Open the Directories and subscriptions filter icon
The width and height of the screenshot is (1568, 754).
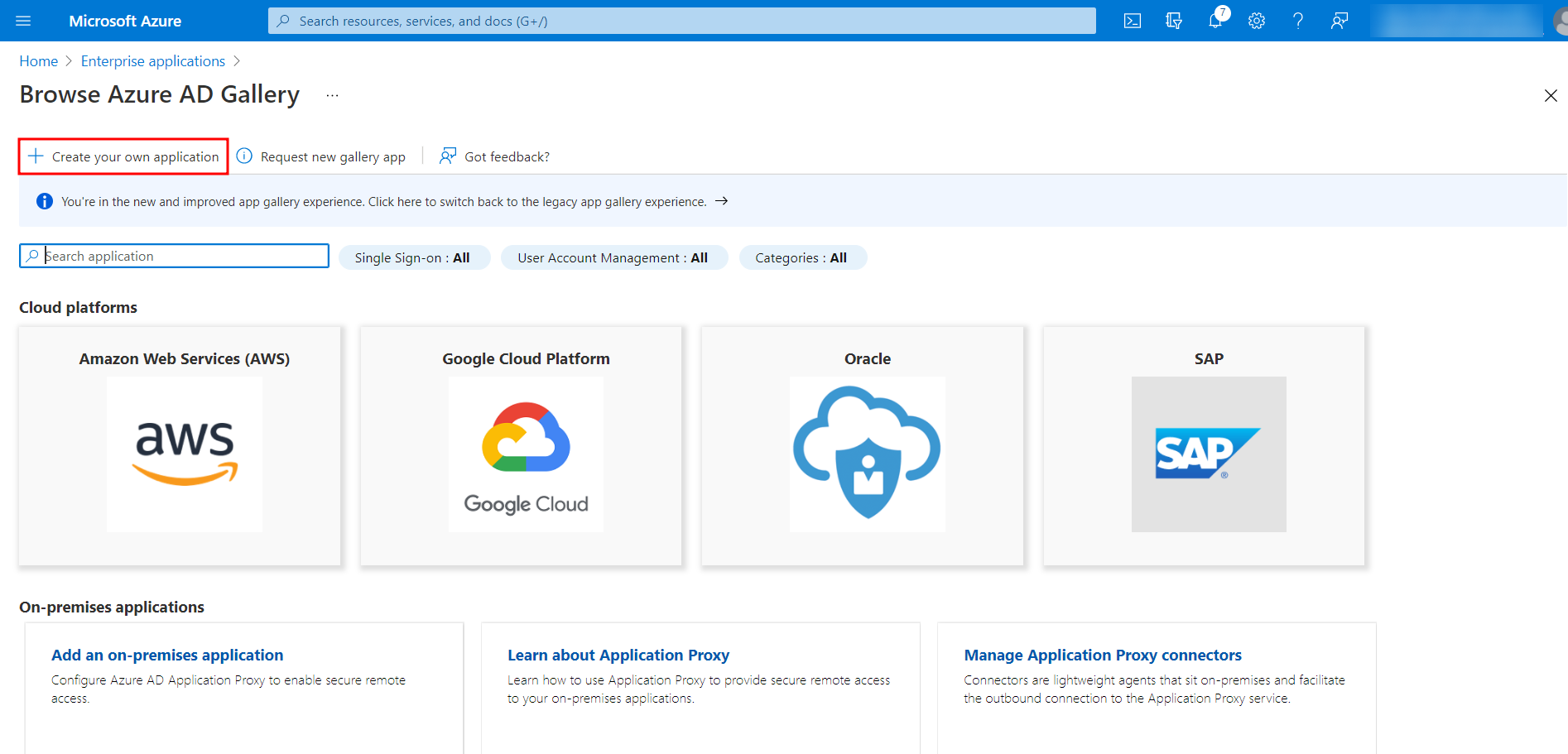1174,21
